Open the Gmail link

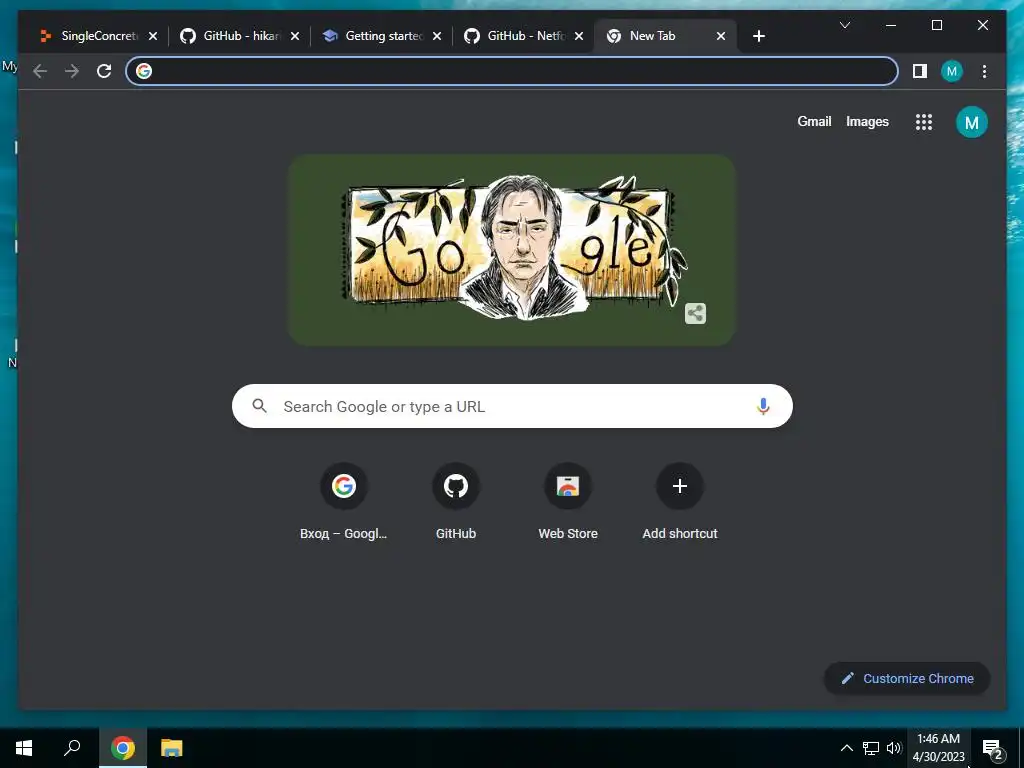(x=814, y=121)
